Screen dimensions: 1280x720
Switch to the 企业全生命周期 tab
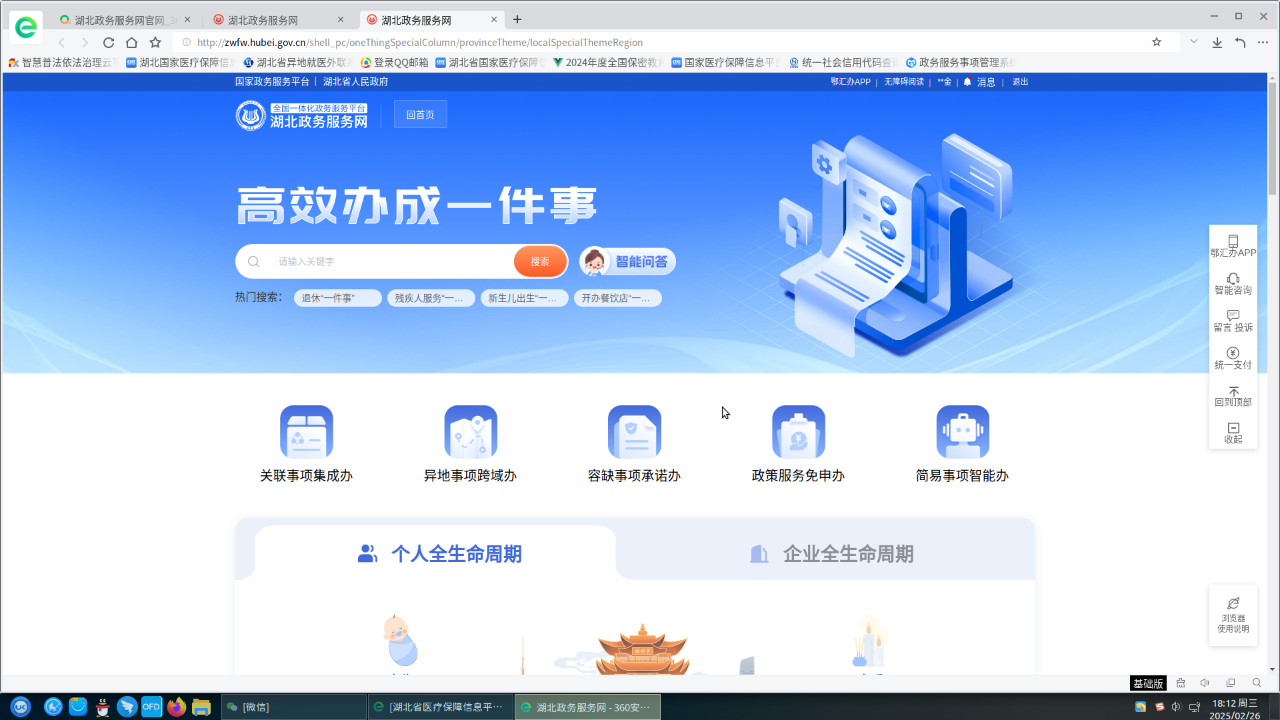pyautogui.click(x=831, y=554)
